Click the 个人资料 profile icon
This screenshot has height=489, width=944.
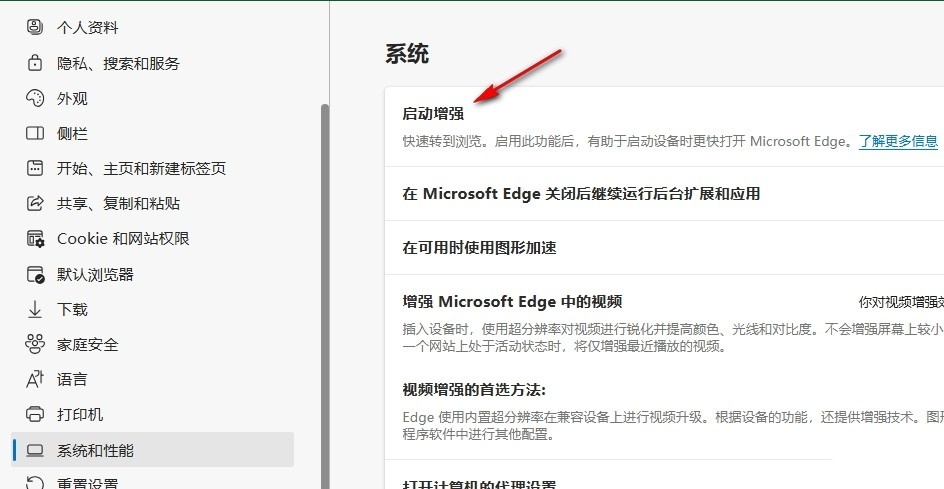(35, 27)
